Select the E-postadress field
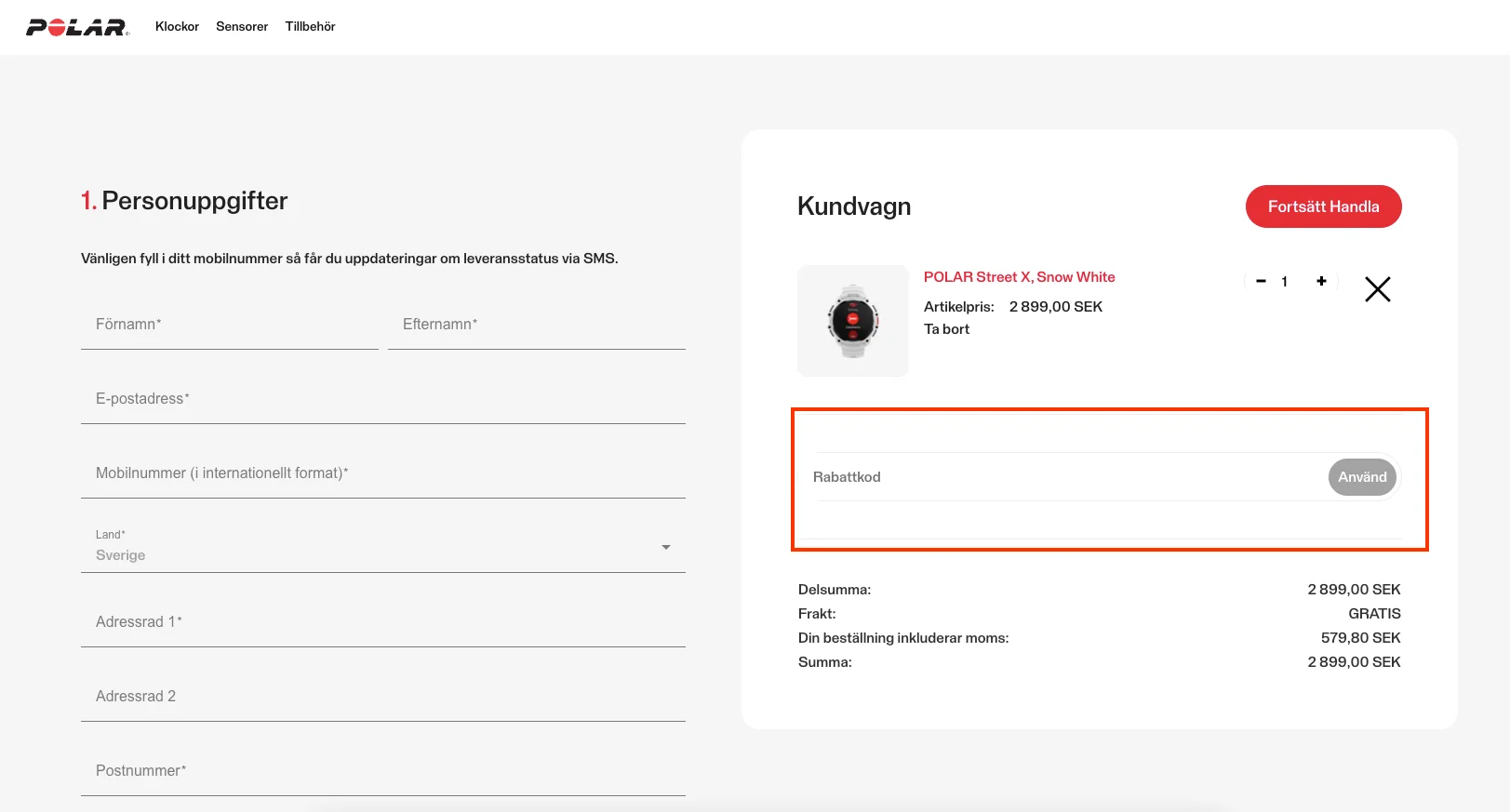Image resolution: width=1510 pixels, height=812 pixels. pyautogui.click(x=383, y=399)
